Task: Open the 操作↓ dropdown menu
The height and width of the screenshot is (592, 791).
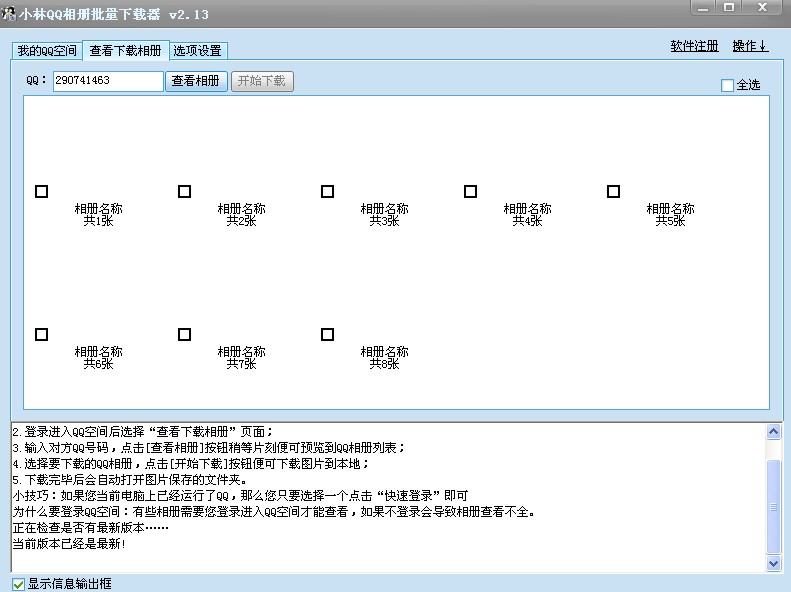Action: coord(750,46)
